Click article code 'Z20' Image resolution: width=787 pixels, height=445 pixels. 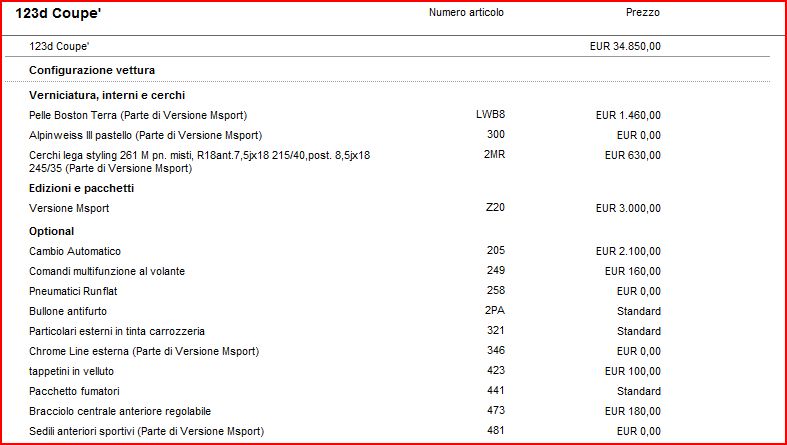495,207
